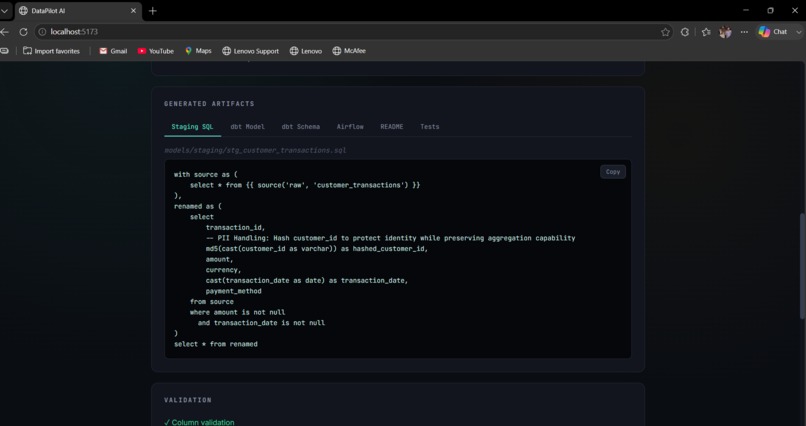Click the models/staging file path text
Image resolution: width=806 pixels, height=426 pixels.
point(255,151)
